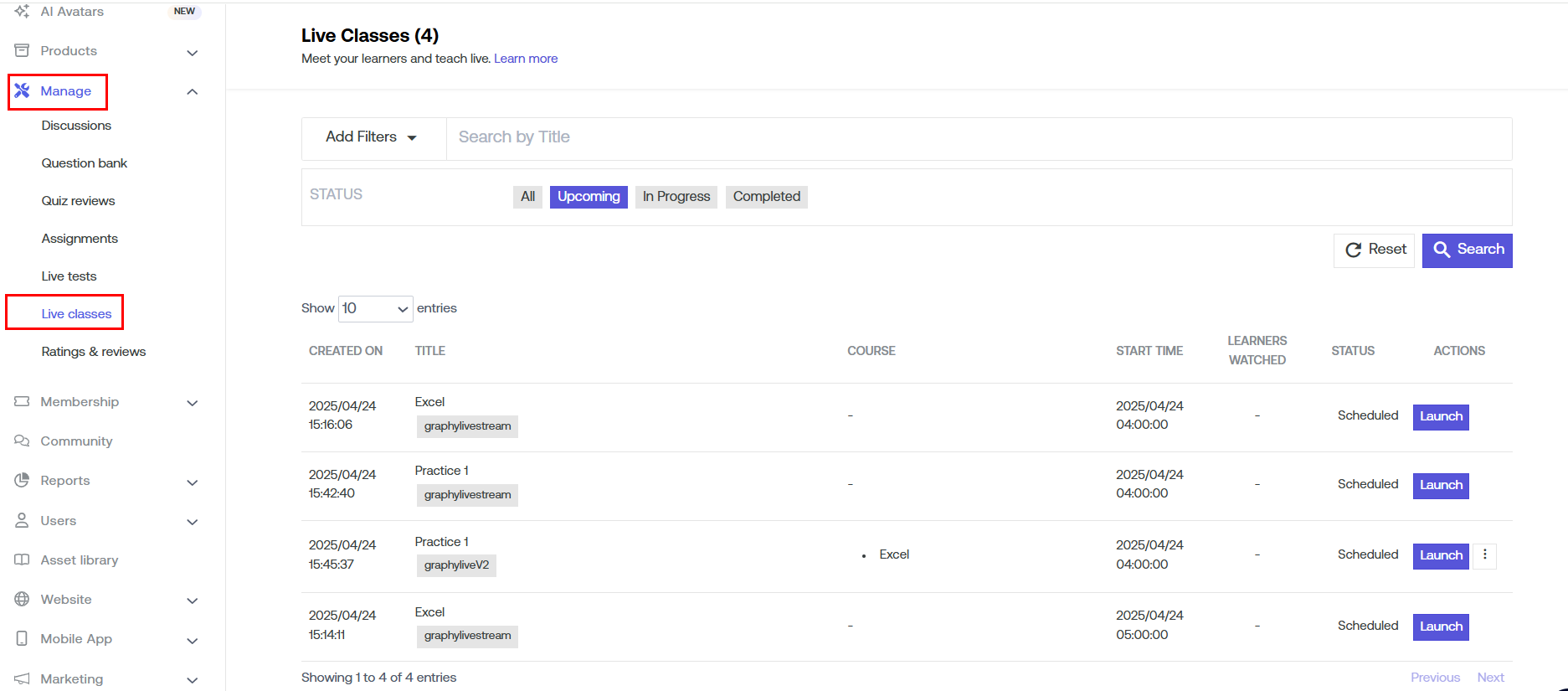
Task: Filter by In Progress status
Action: coord(676,197)
